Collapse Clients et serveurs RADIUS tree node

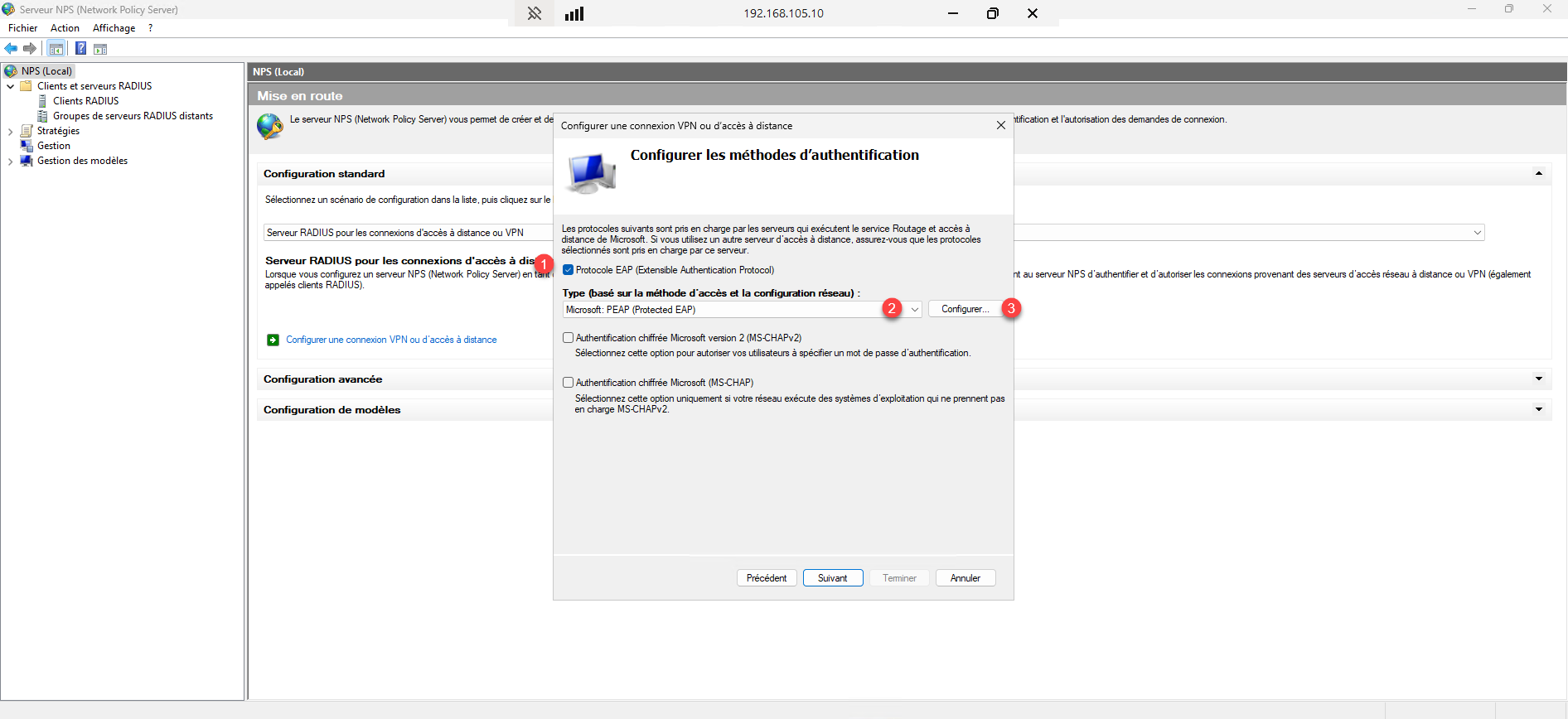(x=10, y=86)
